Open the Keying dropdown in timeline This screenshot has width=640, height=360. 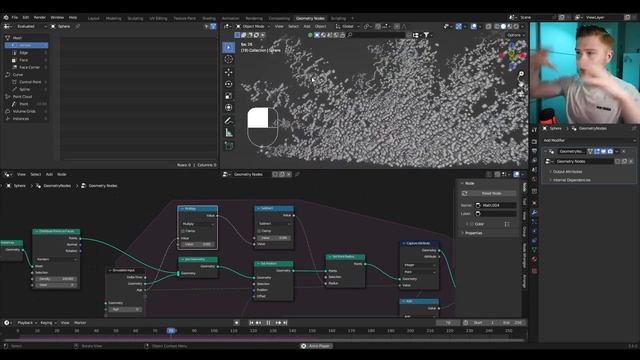point(48,323)
